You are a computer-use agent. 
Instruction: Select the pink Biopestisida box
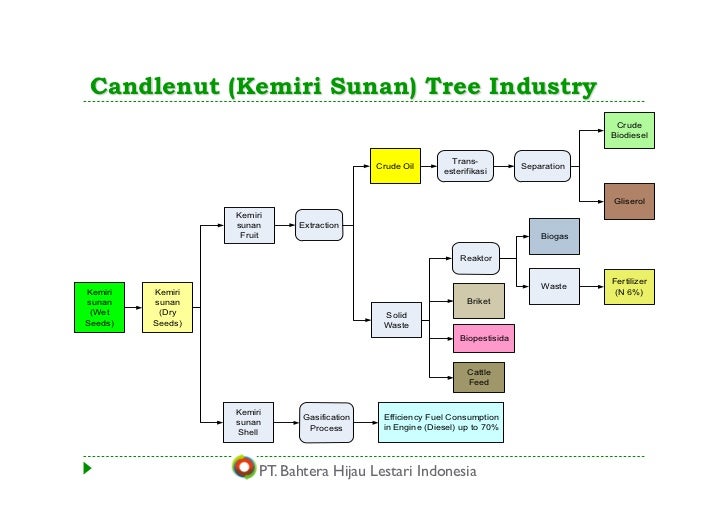(x=484, y=339)
